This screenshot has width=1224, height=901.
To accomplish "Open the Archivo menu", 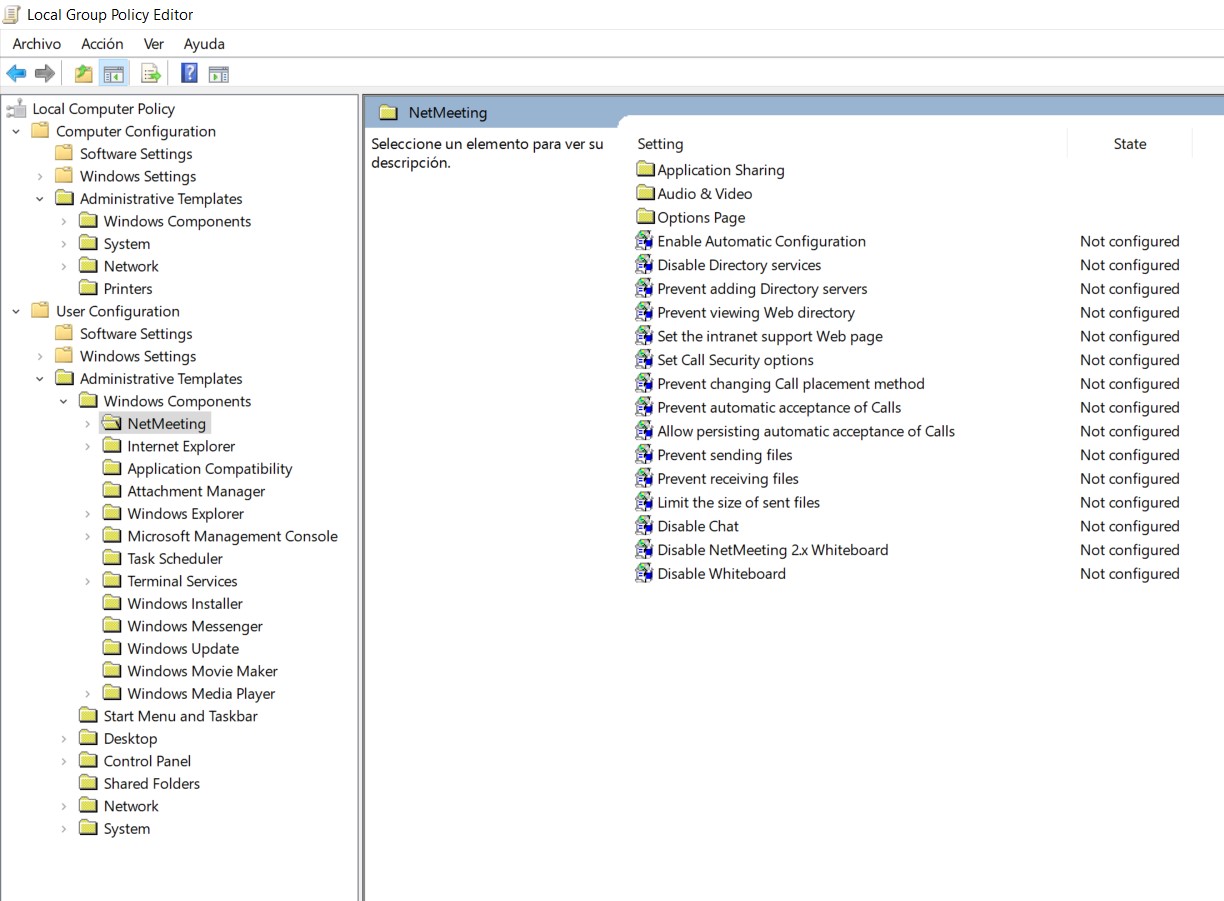I will (x=37, y=44).
